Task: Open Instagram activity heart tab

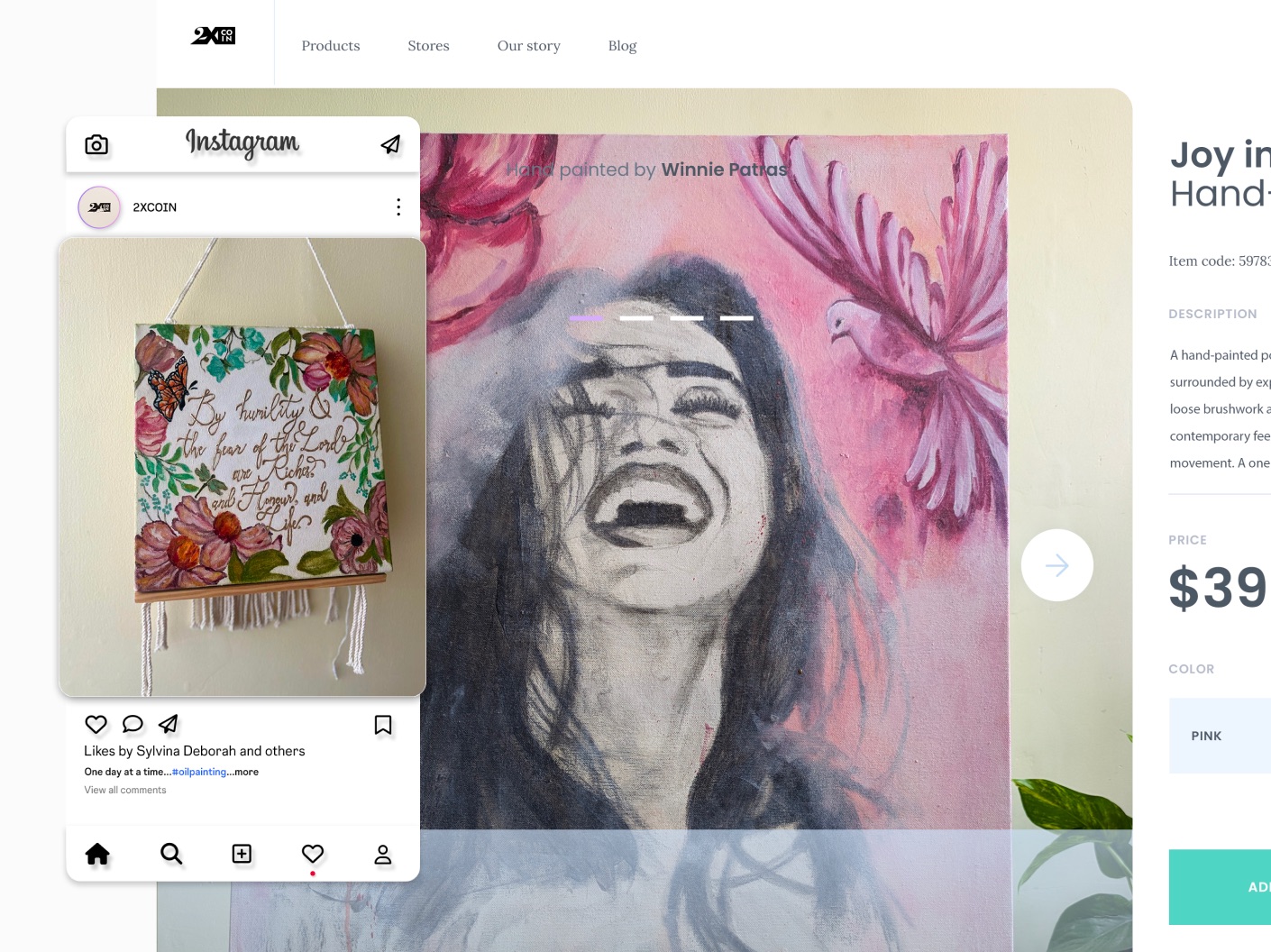Action: pyautogui.click(x=313, y=854)
